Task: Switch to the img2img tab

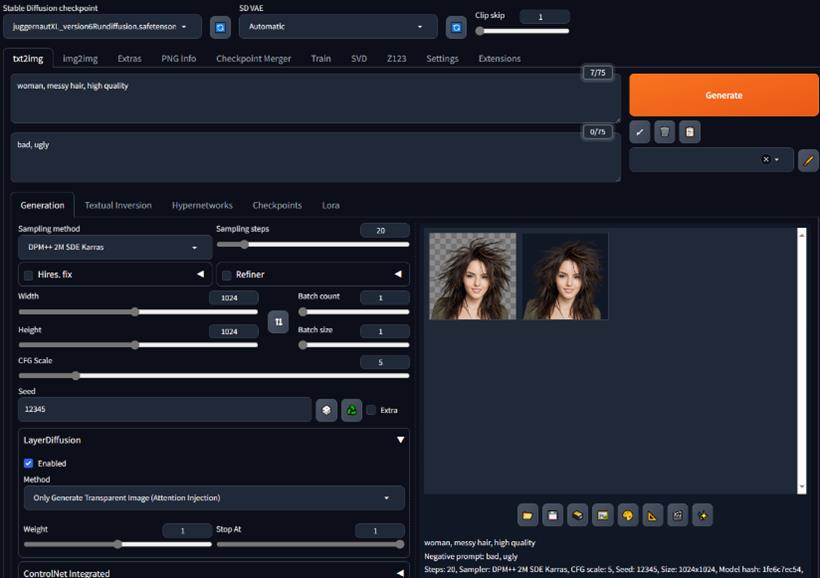Action: pos(80,59)
